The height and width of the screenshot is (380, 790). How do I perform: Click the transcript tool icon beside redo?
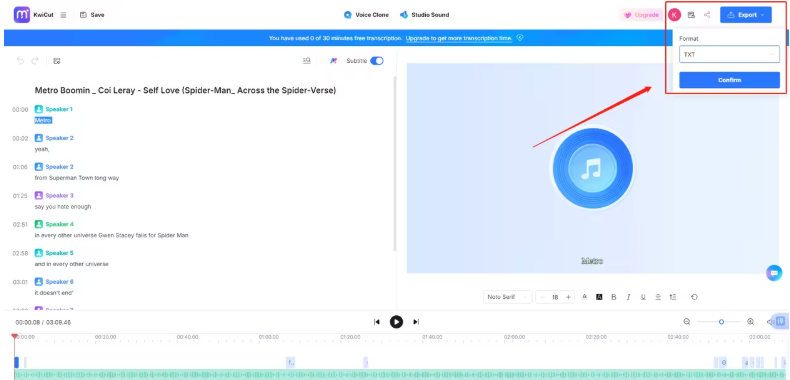coord(57,61)
